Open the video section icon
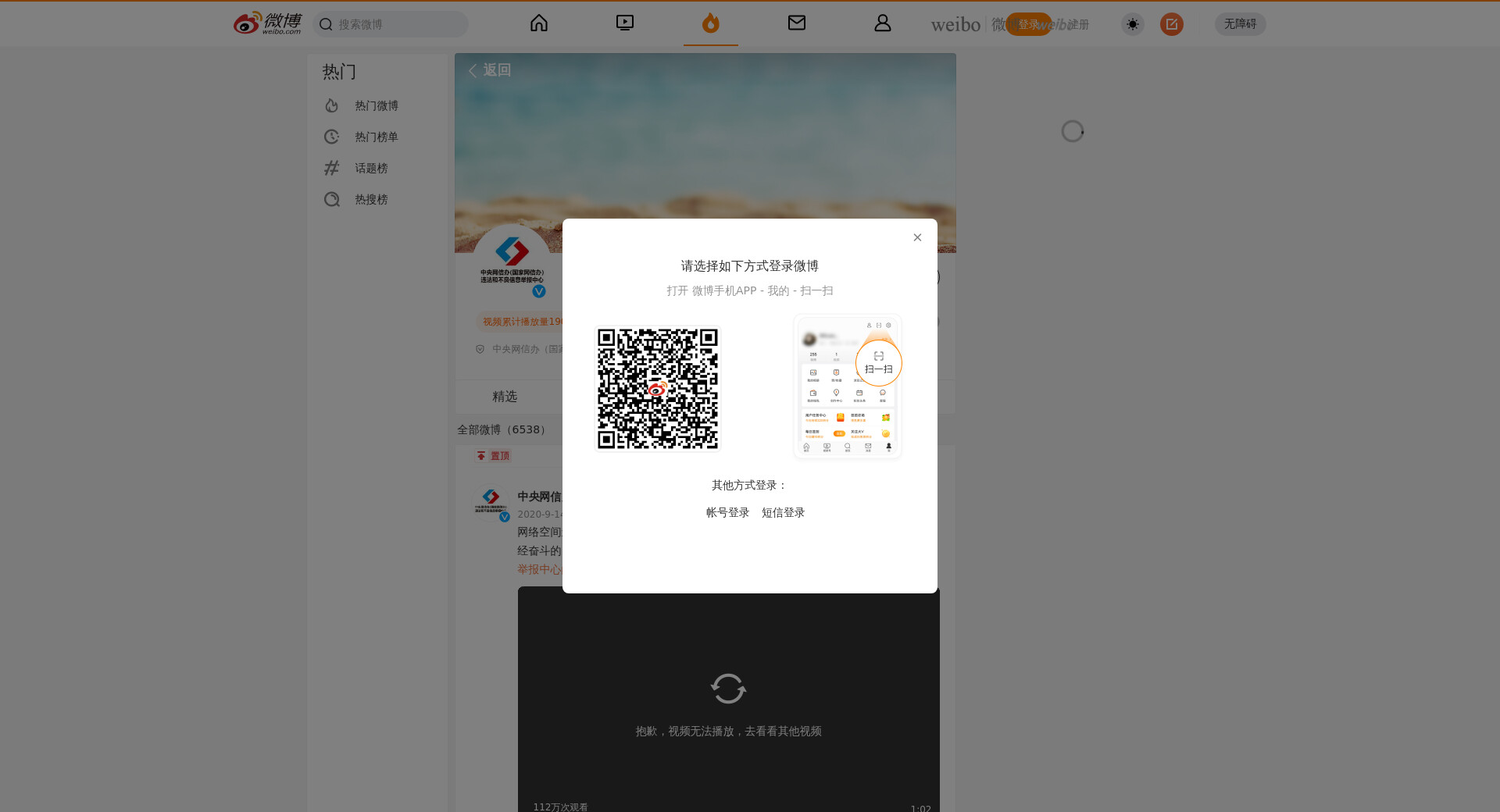The image size is (1500, 812). pyautogui.click(x=625, y=23)
